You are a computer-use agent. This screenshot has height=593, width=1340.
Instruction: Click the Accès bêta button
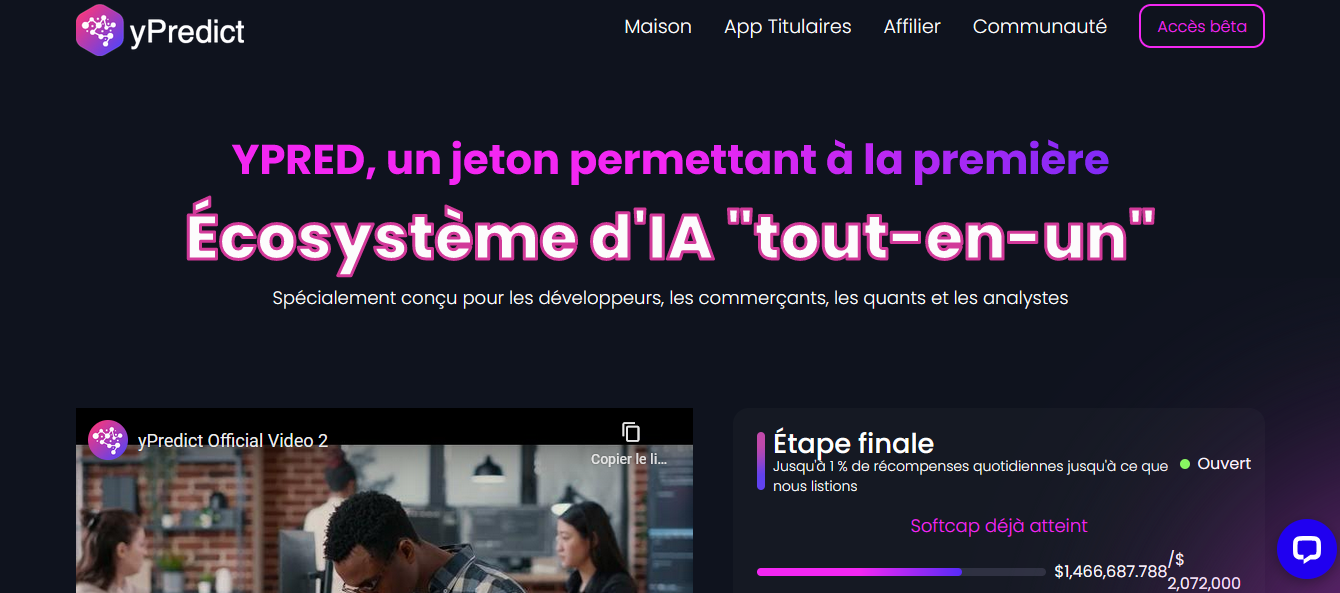click(1202, 27)
